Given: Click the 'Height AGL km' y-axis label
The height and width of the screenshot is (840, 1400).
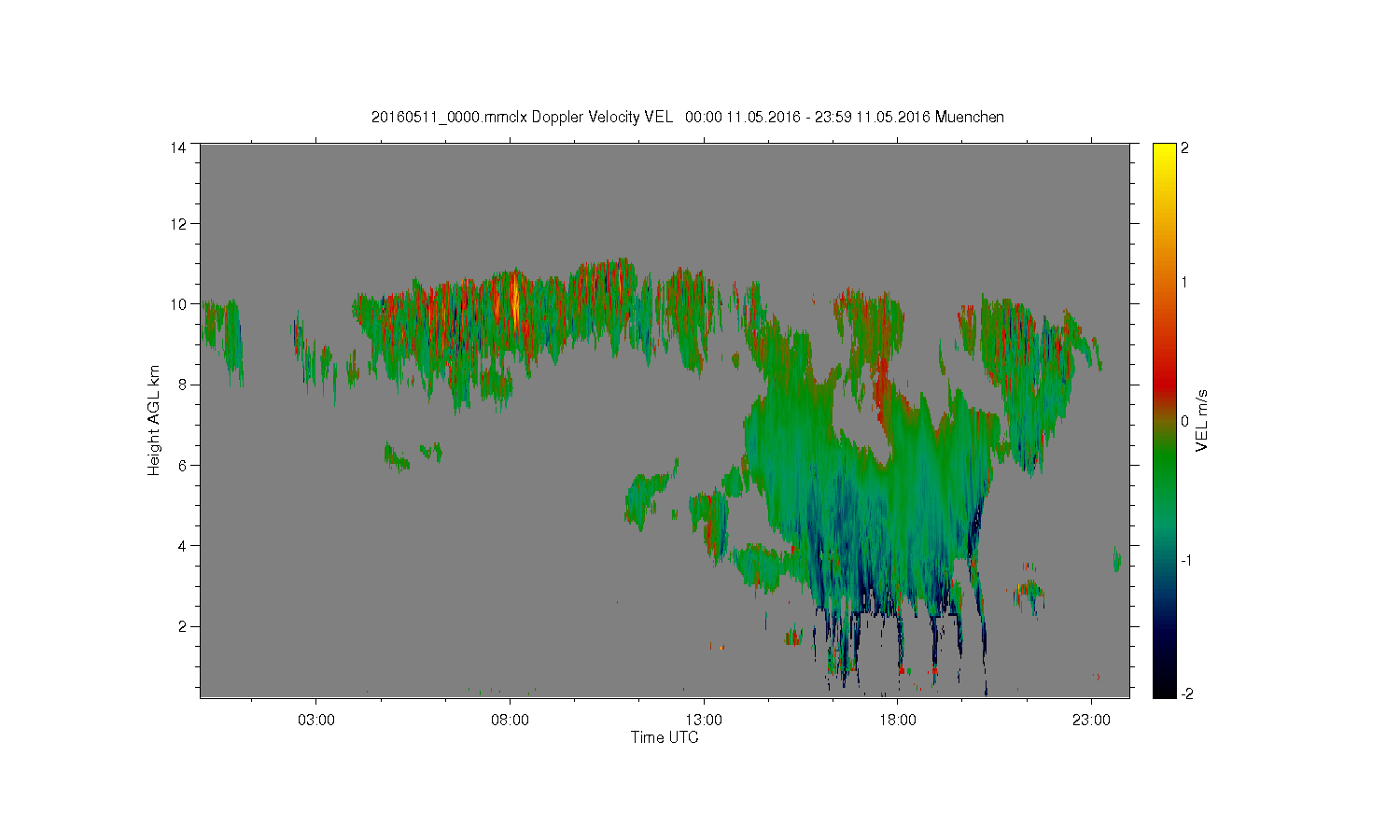Looking at the screenshot, I should click(154, 420).
